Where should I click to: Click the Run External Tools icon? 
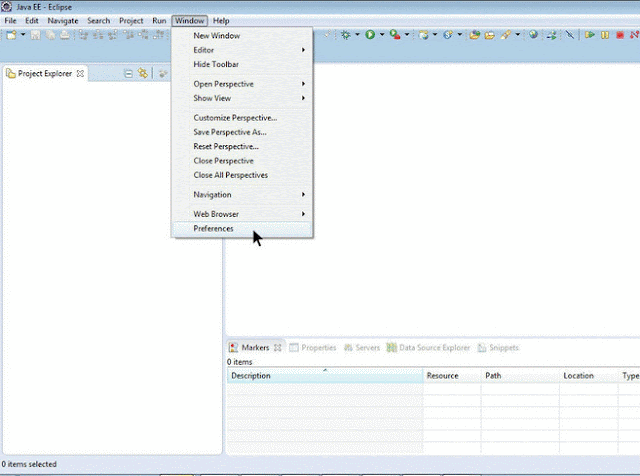395,35
